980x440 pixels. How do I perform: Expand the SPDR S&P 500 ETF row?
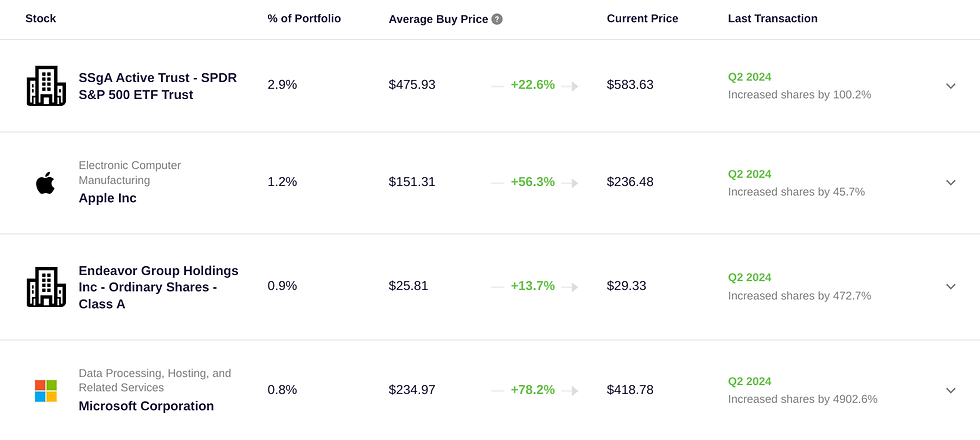tap(950, 86)
